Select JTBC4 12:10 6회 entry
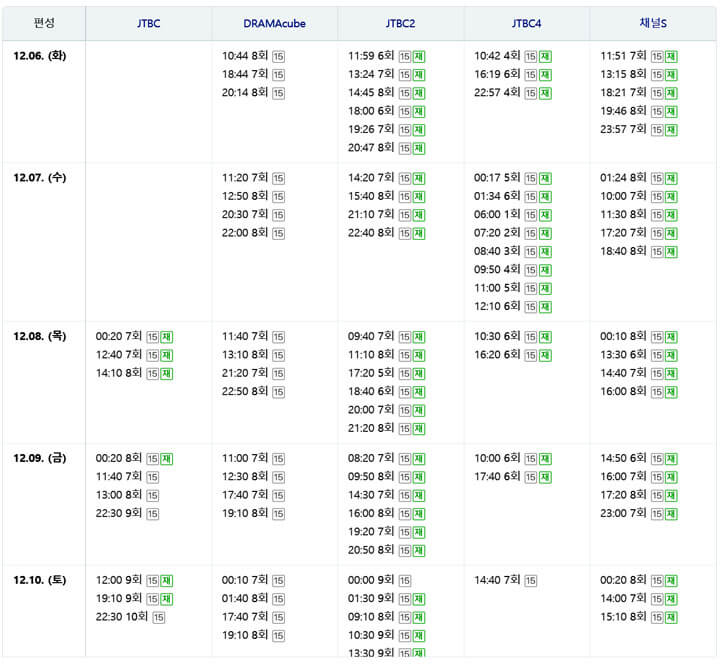Image resolution: width=720 pixels, height=665 pixels. 497,306
